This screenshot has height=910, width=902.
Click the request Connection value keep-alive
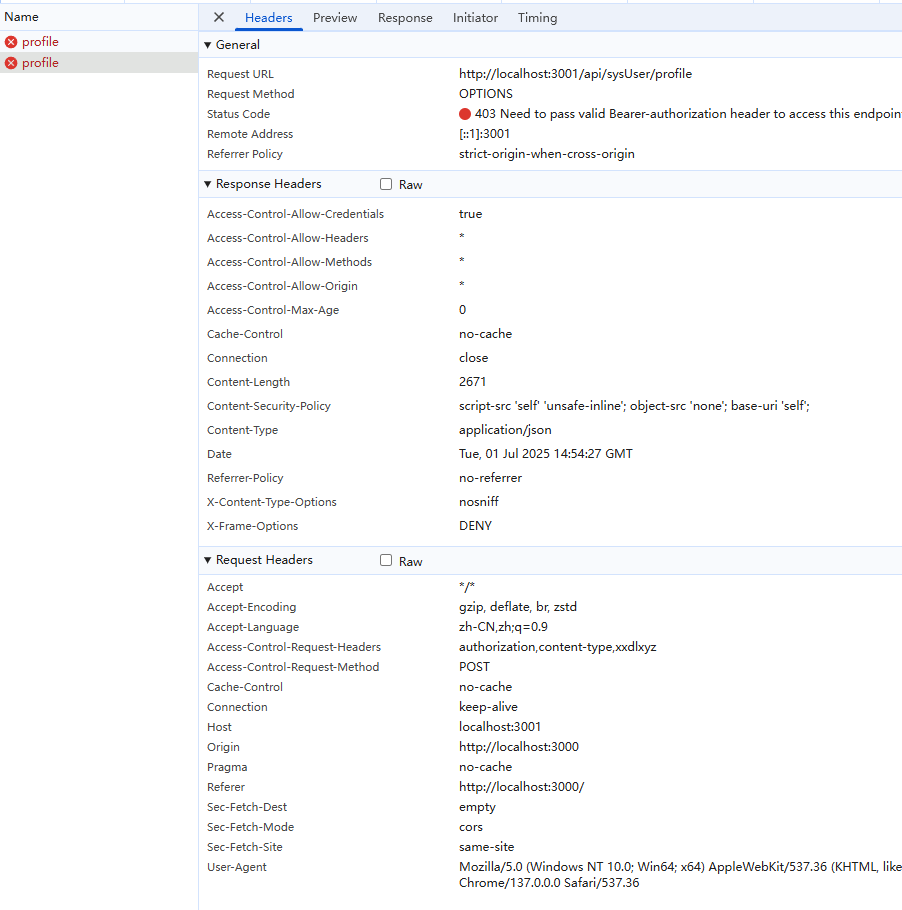point(488,707)
